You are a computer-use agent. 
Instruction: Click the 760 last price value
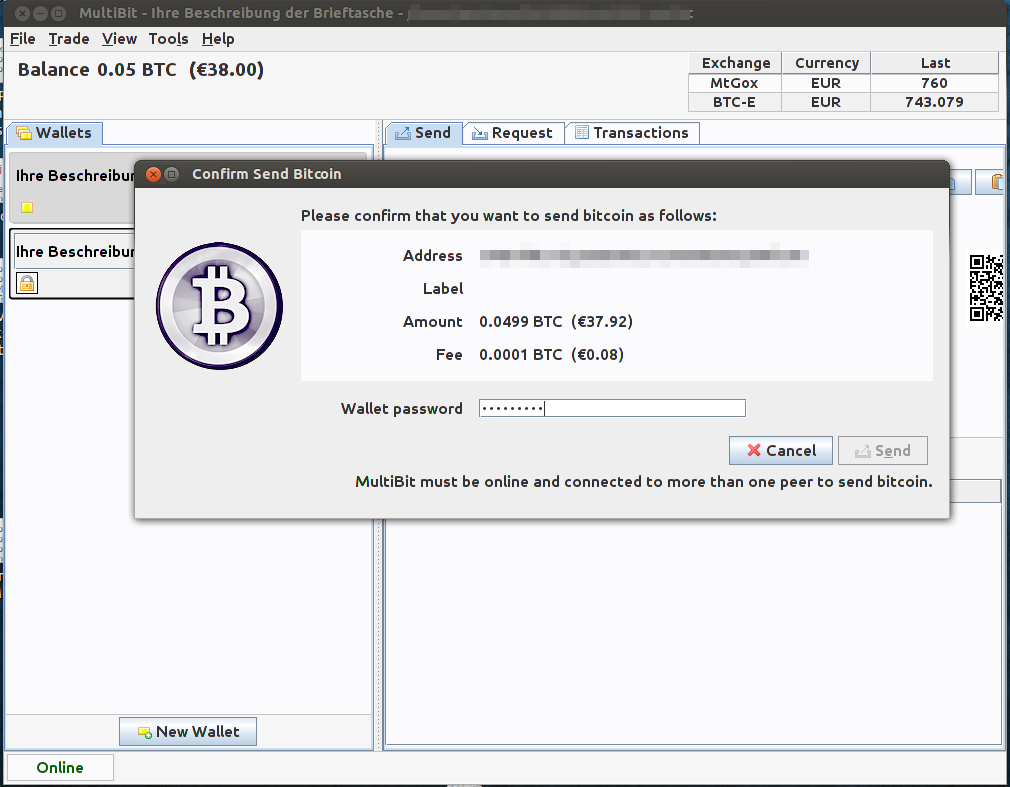935,83
